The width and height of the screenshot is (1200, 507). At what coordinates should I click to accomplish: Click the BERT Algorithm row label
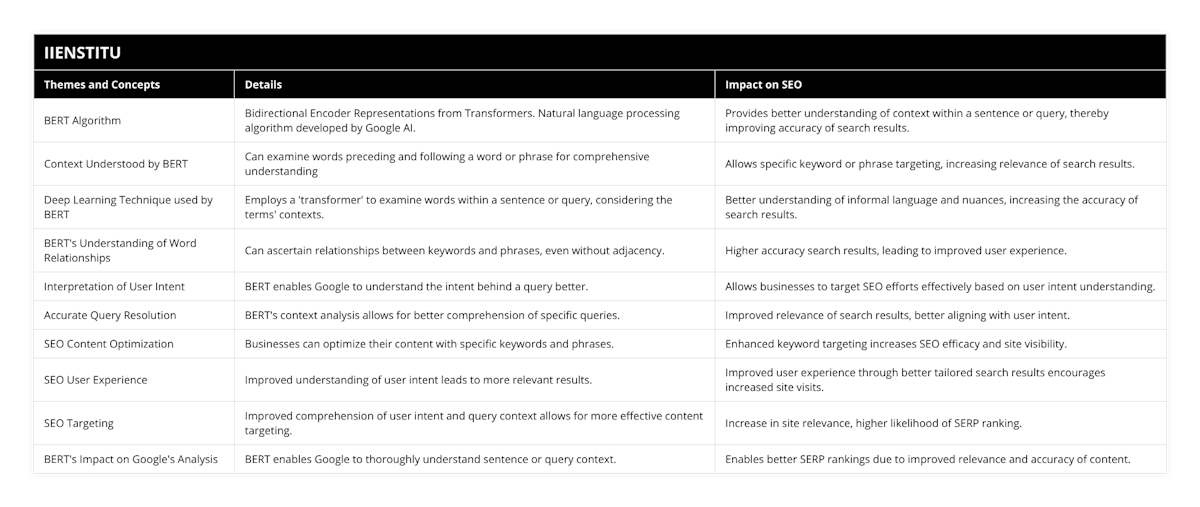[82, 121]
